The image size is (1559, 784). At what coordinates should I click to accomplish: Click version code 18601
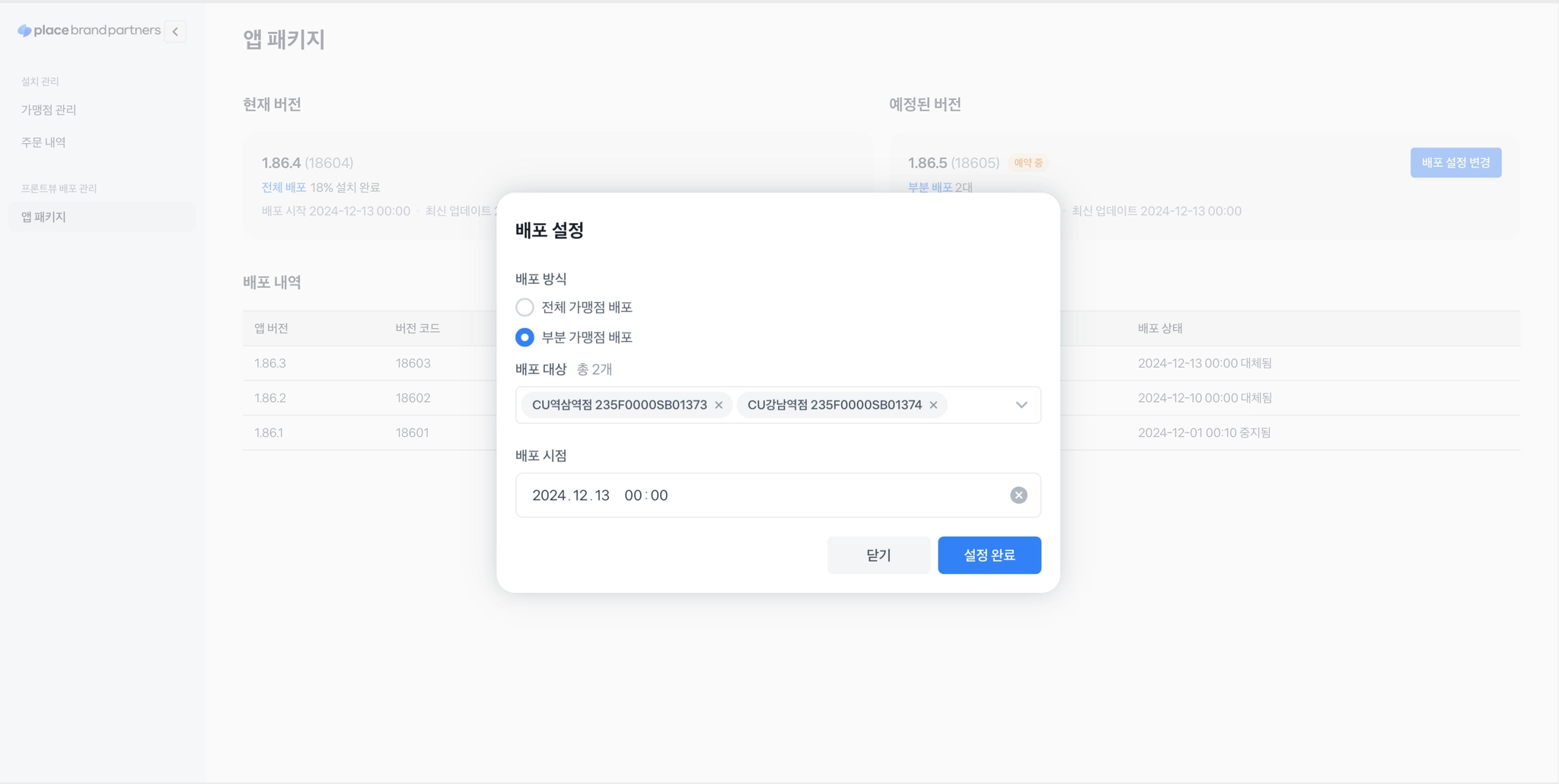(x=412, y=433)
